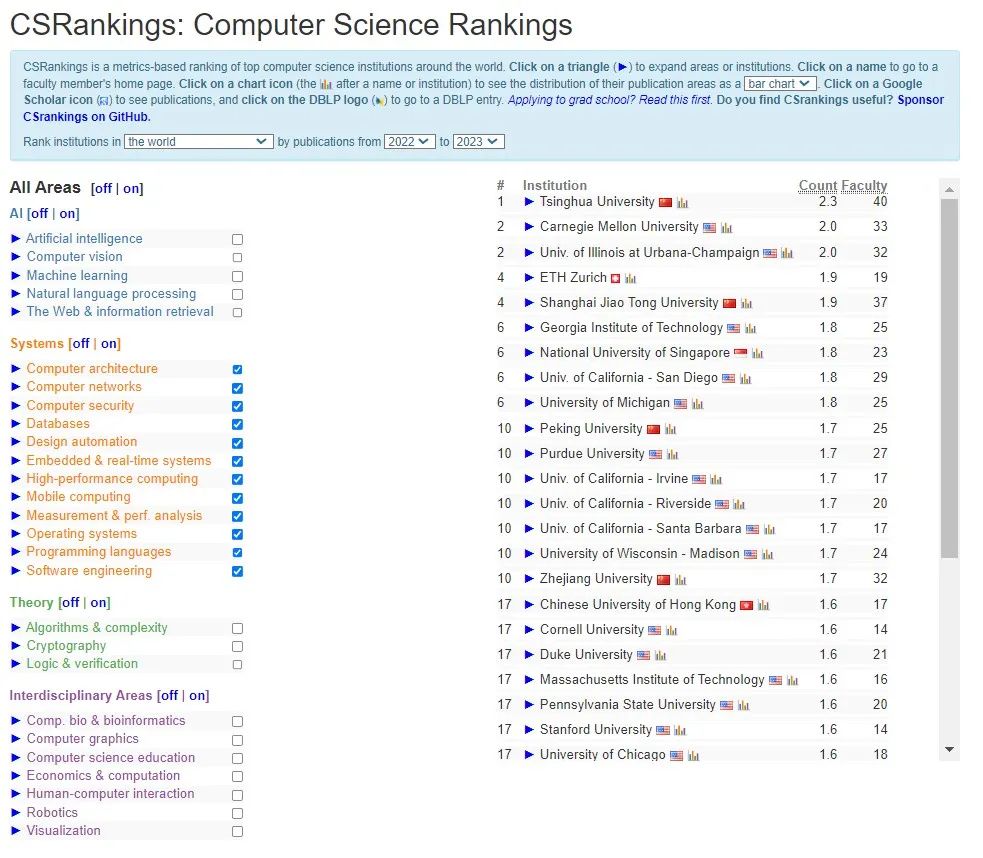Click chart icon next to Stanford University
983x858 pixels.
(680, 731)
